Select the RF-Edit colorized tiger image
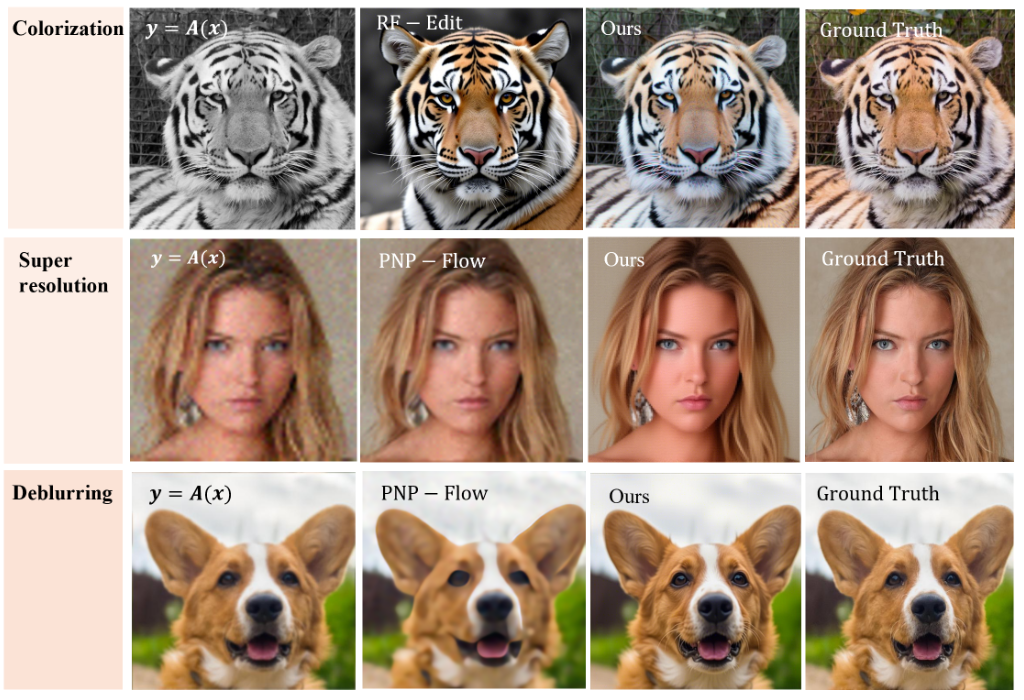This screenshot has width=1024, height=700. coord(472,118)
